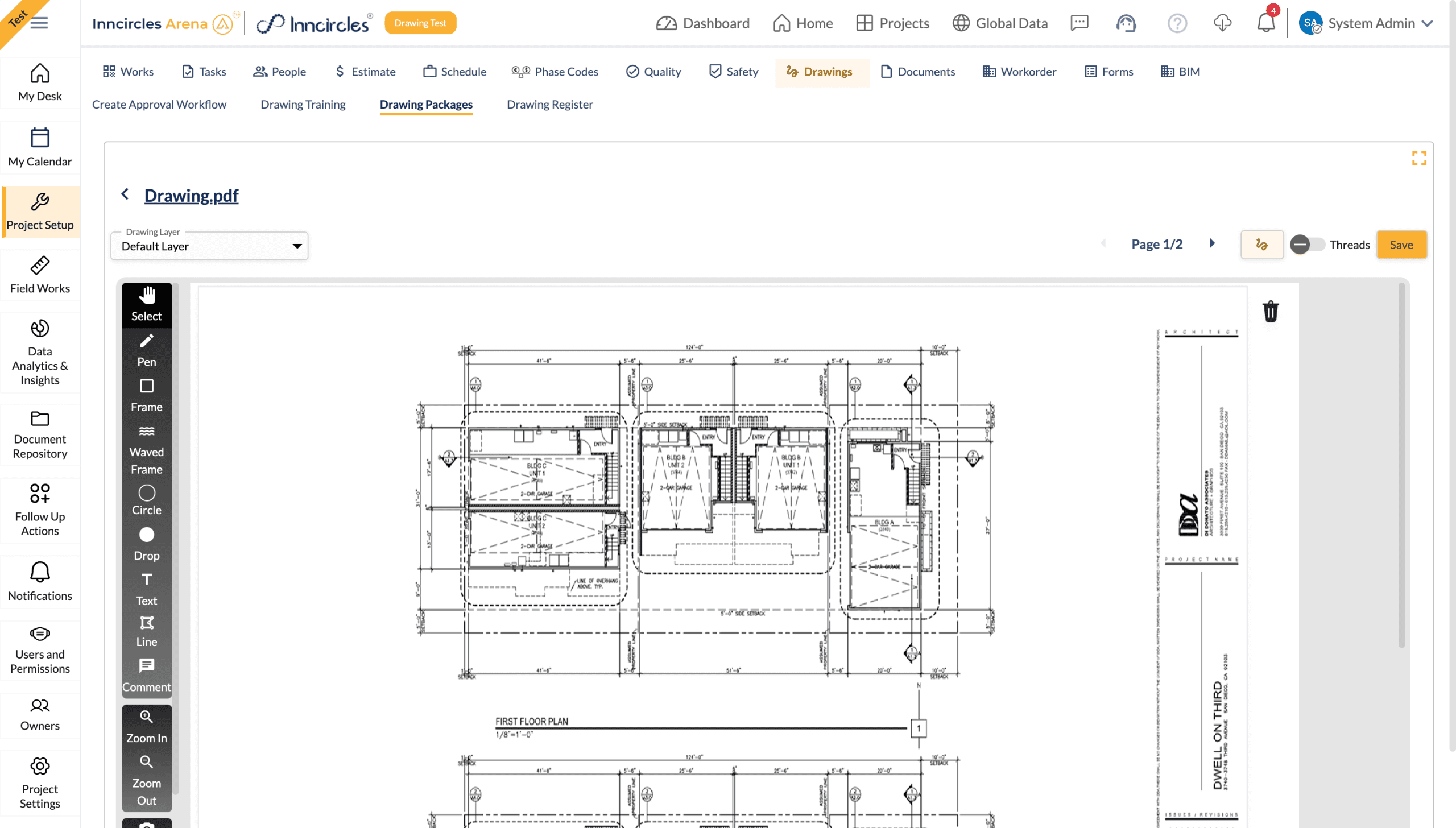Switch to the Drawing Register tab
This screenshot has width=1456, height=828.
[549, 104]
